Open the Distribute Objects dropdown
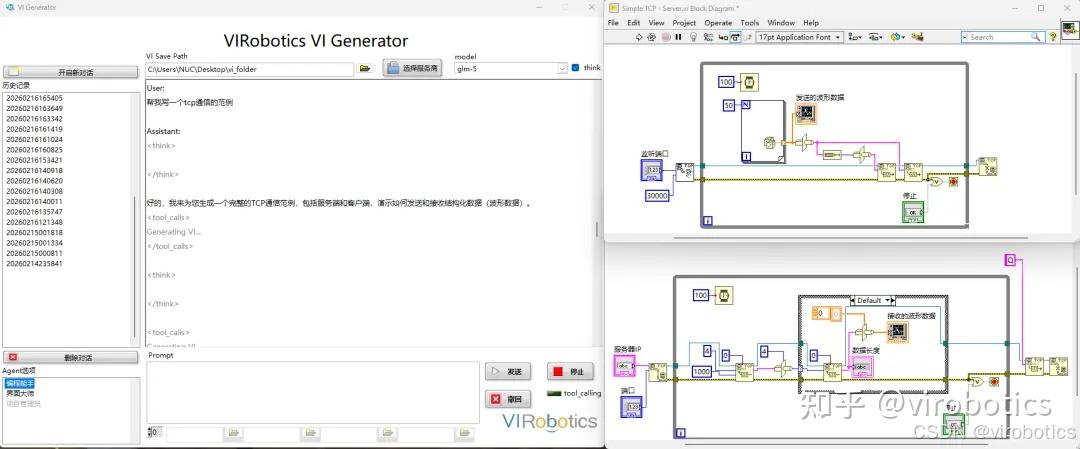 (876, 37)
